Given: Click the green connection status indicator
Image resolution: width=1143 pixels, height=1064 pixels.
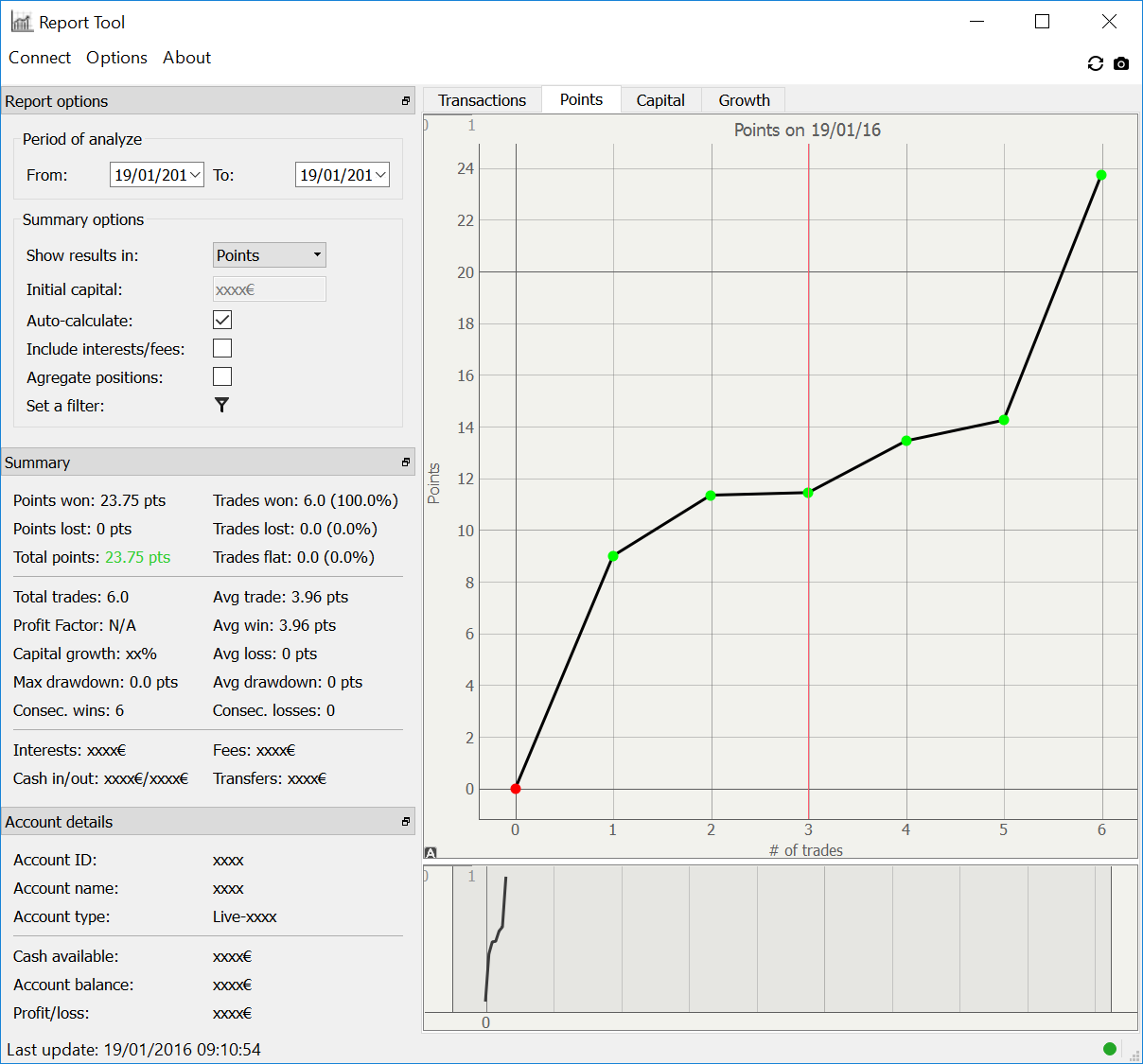Looking at the screenshot, I should pyautogui.click(x=1110, y=1048).
